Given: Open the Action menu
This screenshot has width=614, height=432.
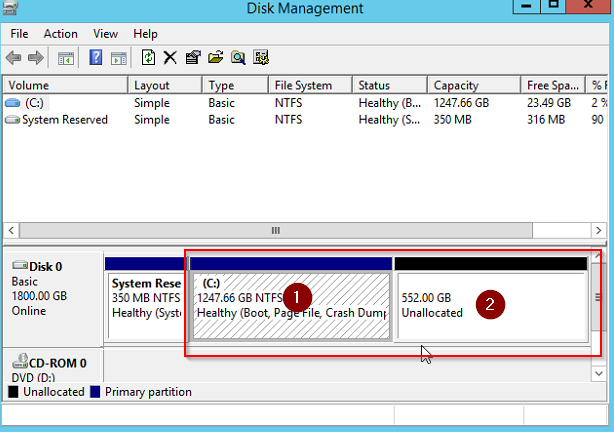Looking at the screenshot, I should (60, 34).
